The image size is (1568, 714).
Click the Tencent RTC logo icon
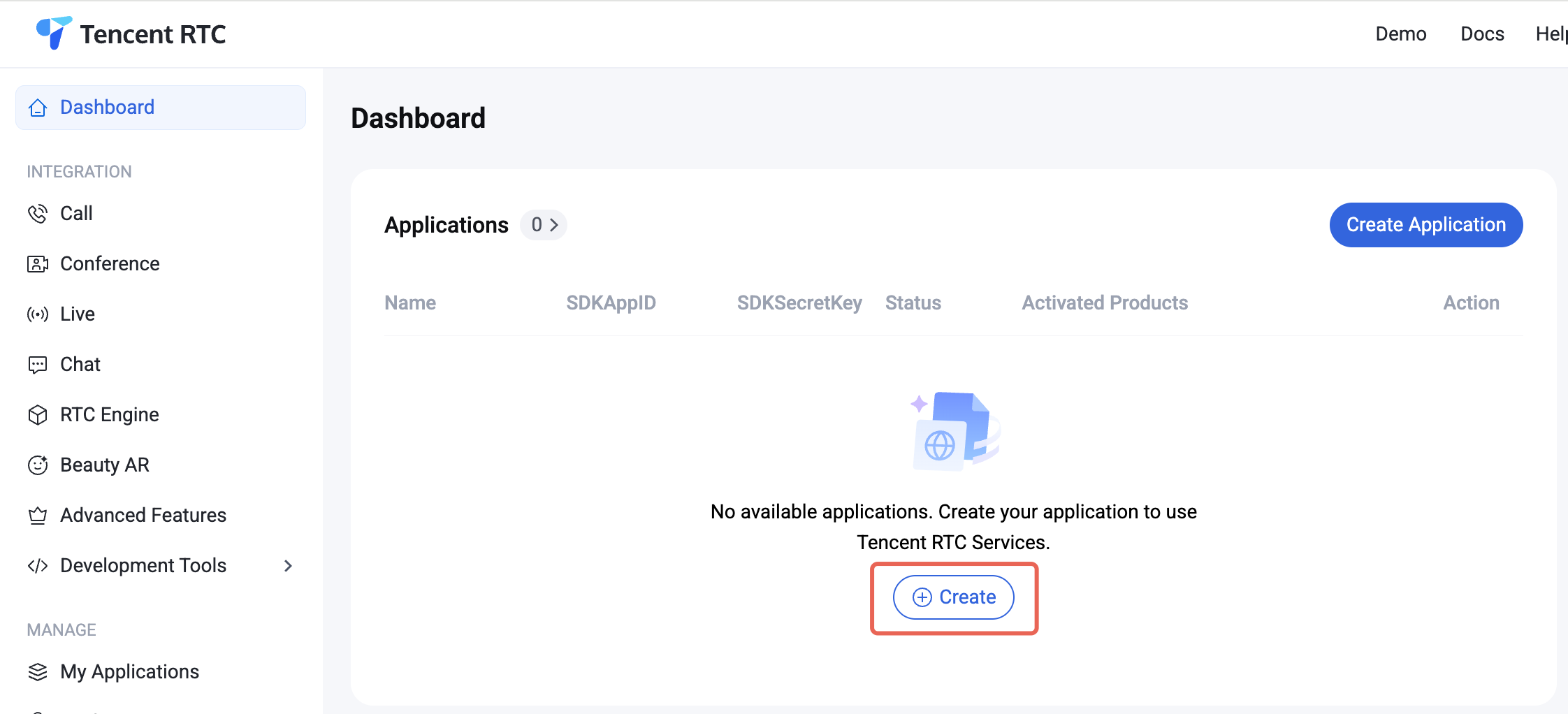(x=54, y=33)
